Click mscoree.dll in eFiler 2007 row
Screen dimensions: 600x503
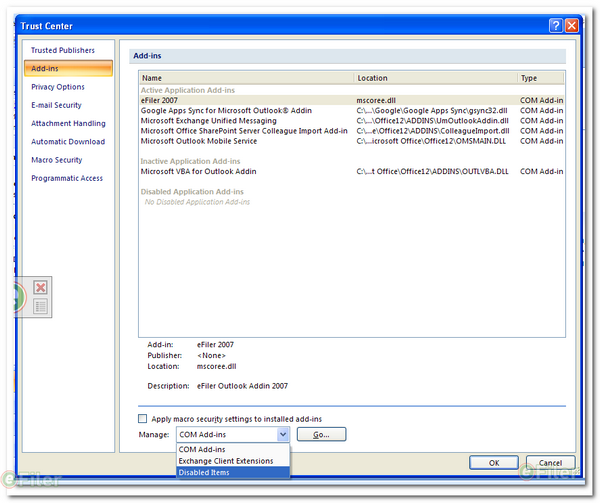(x=376, y=100)
